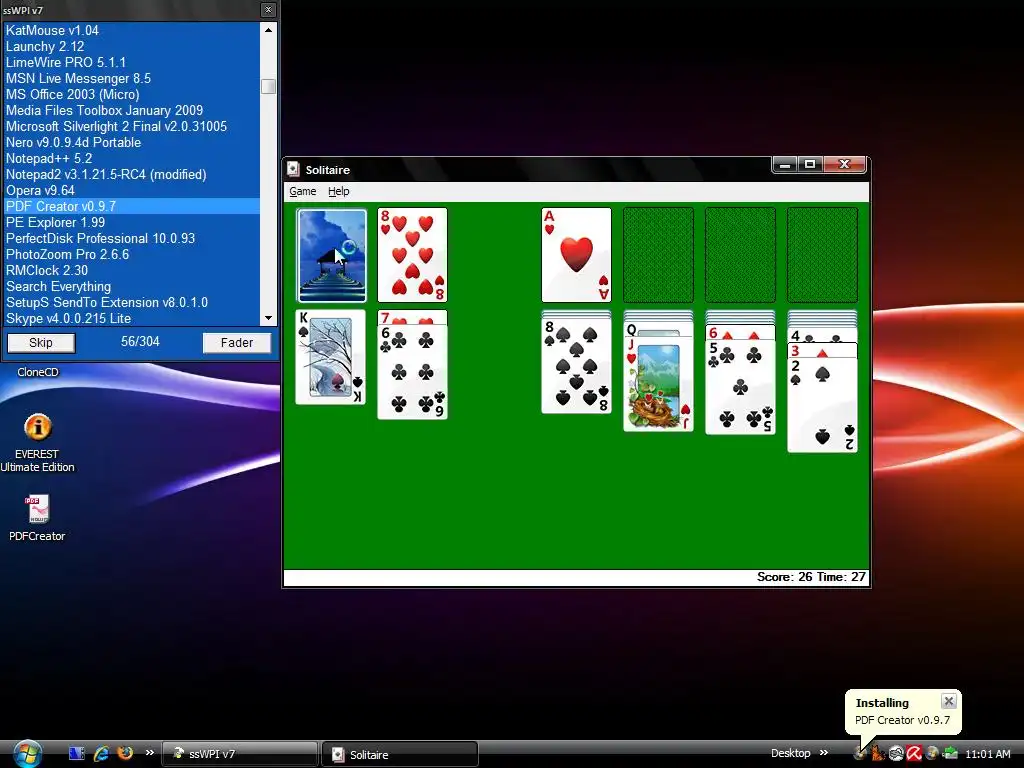Select Media Files Toolbox January 2009
Image resolution: width=1024 pixels, height=768 pixels.
tap(132, 110)
